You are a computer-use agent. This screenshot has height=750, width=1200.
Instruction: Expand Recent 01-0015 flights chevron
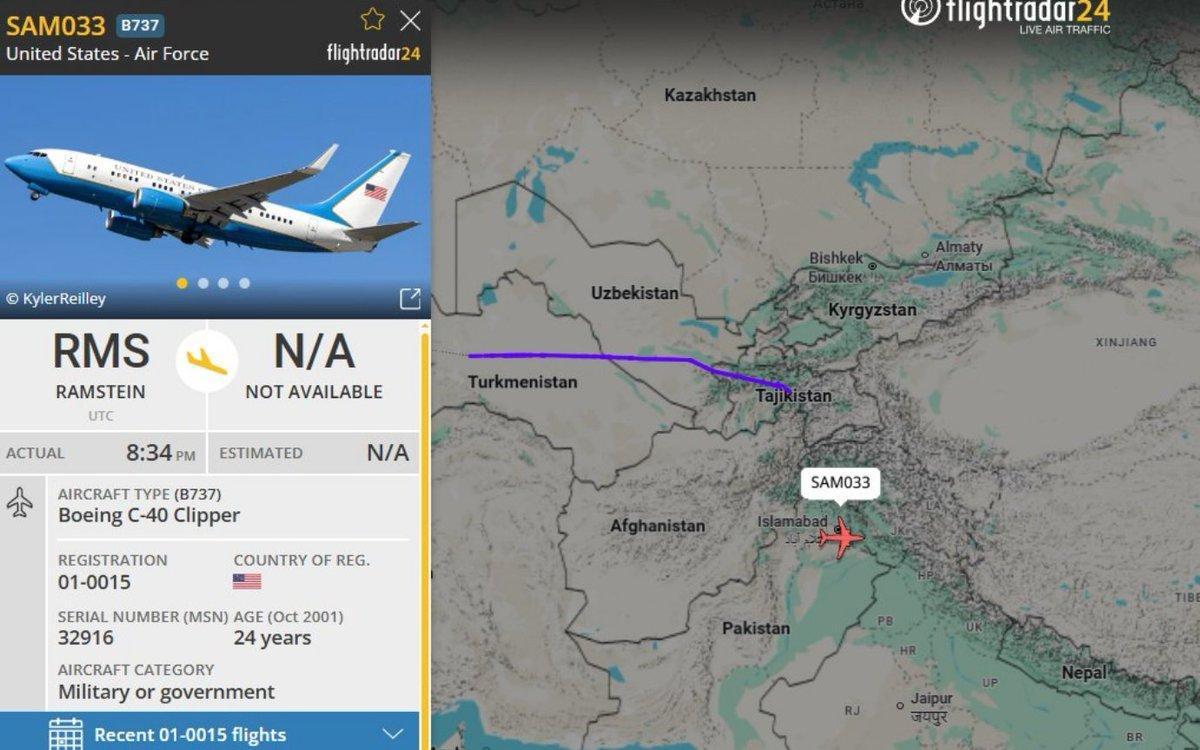(392, 734)
